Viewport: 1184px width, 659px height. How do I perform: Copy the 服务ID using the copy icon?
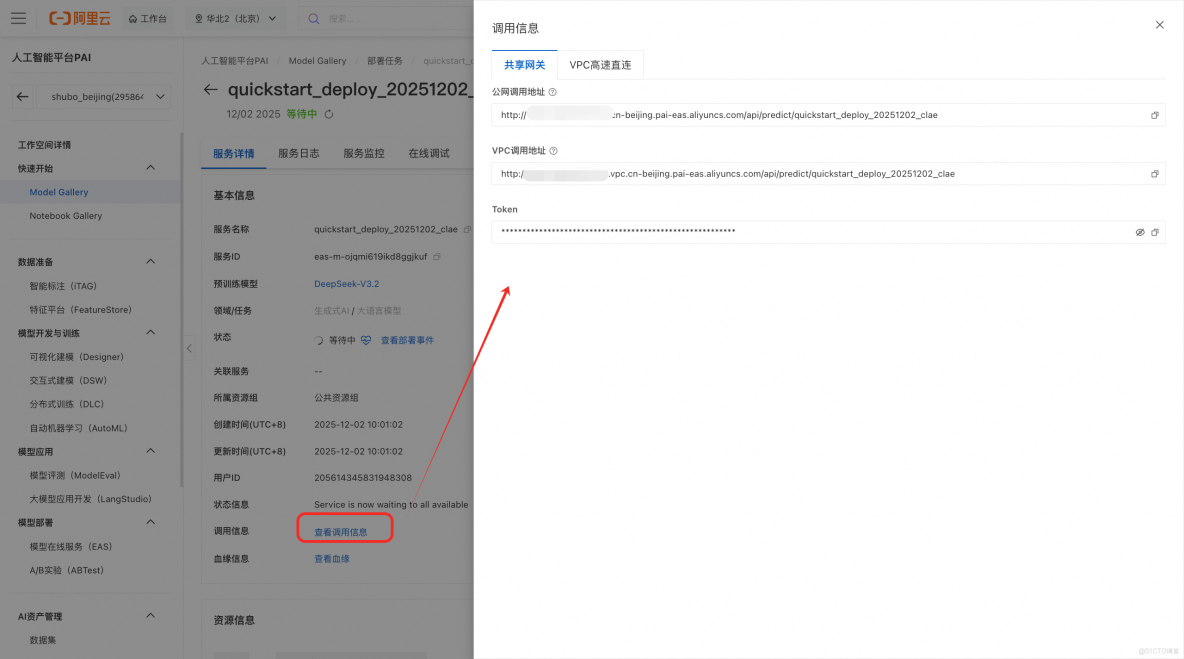(437, 257)
